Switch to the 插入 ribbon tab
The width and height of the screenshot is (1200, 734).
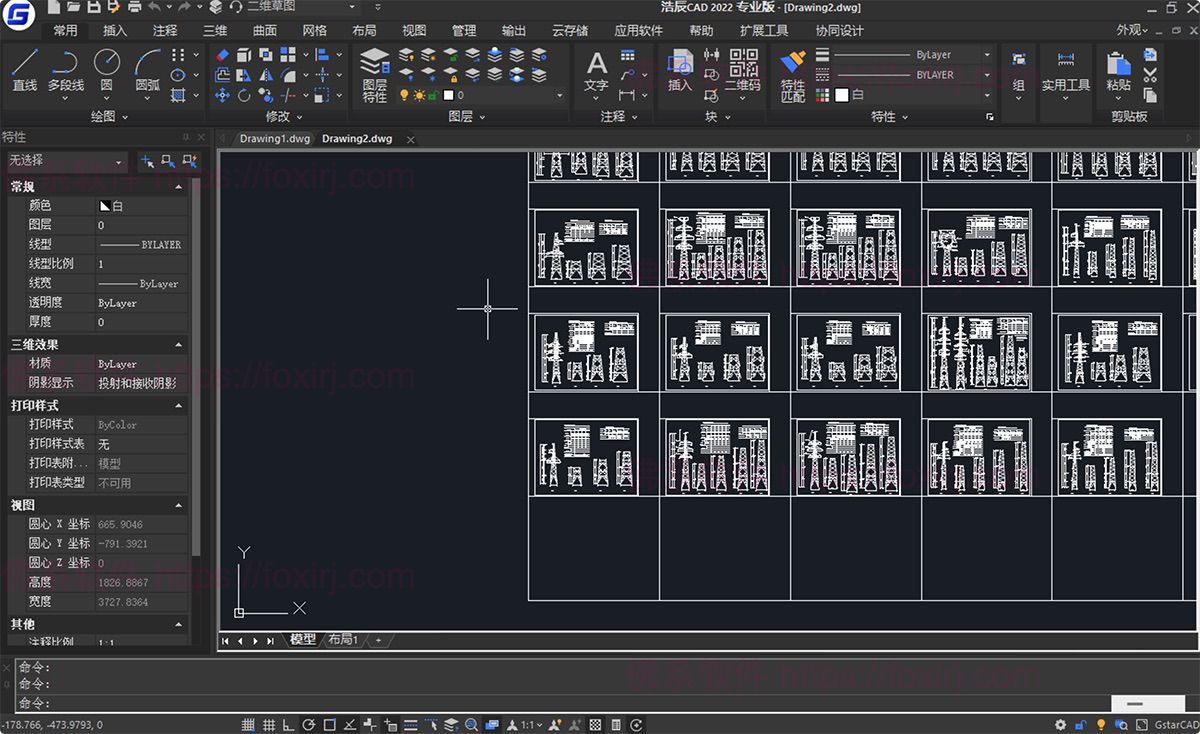coord(113,30)
